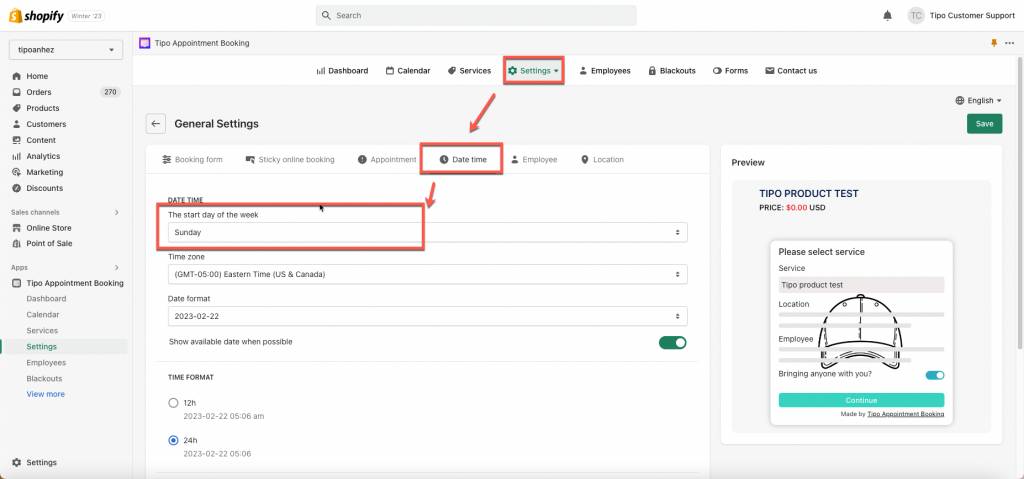Switch to the Employee tab
Screen dimensions: 1024x479
click(534, 159)
